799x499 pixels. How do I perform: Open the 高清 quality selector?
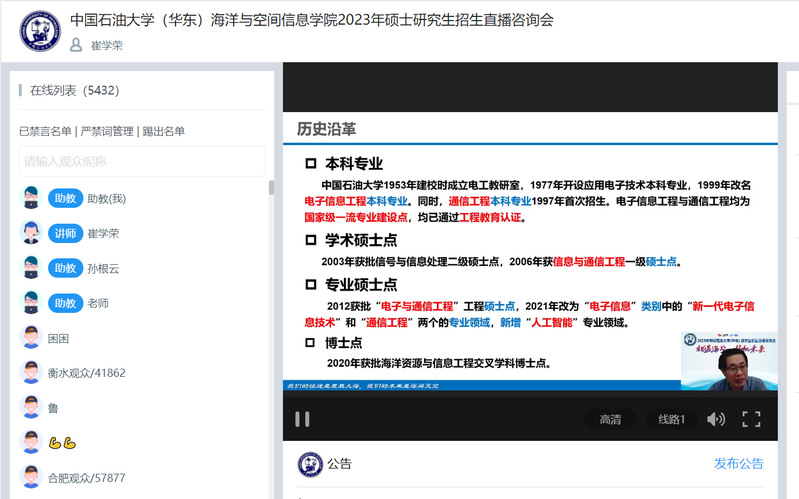pos(610,419)
